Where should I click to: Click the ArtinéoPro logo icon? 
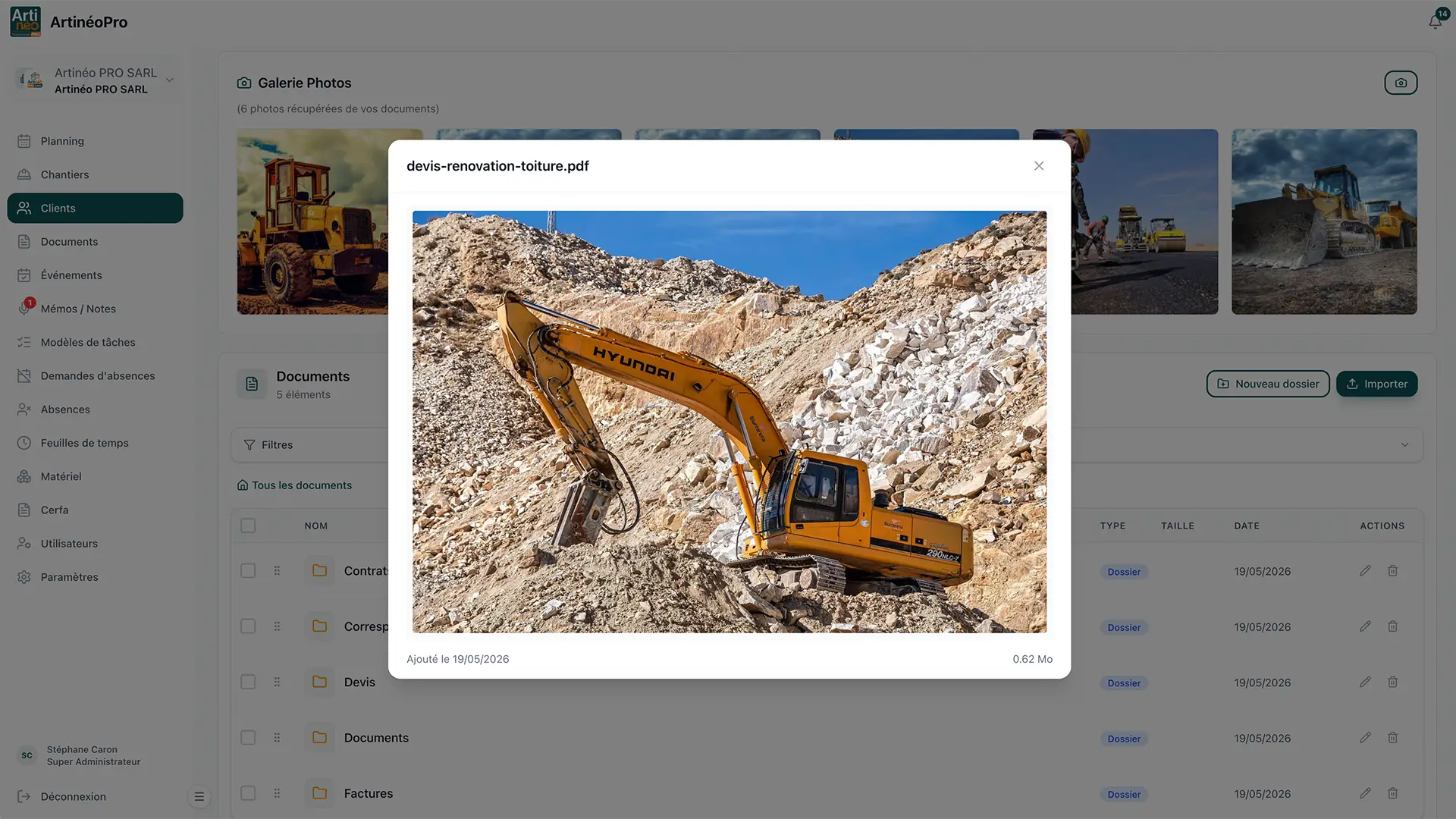click(x=26, y=22)
